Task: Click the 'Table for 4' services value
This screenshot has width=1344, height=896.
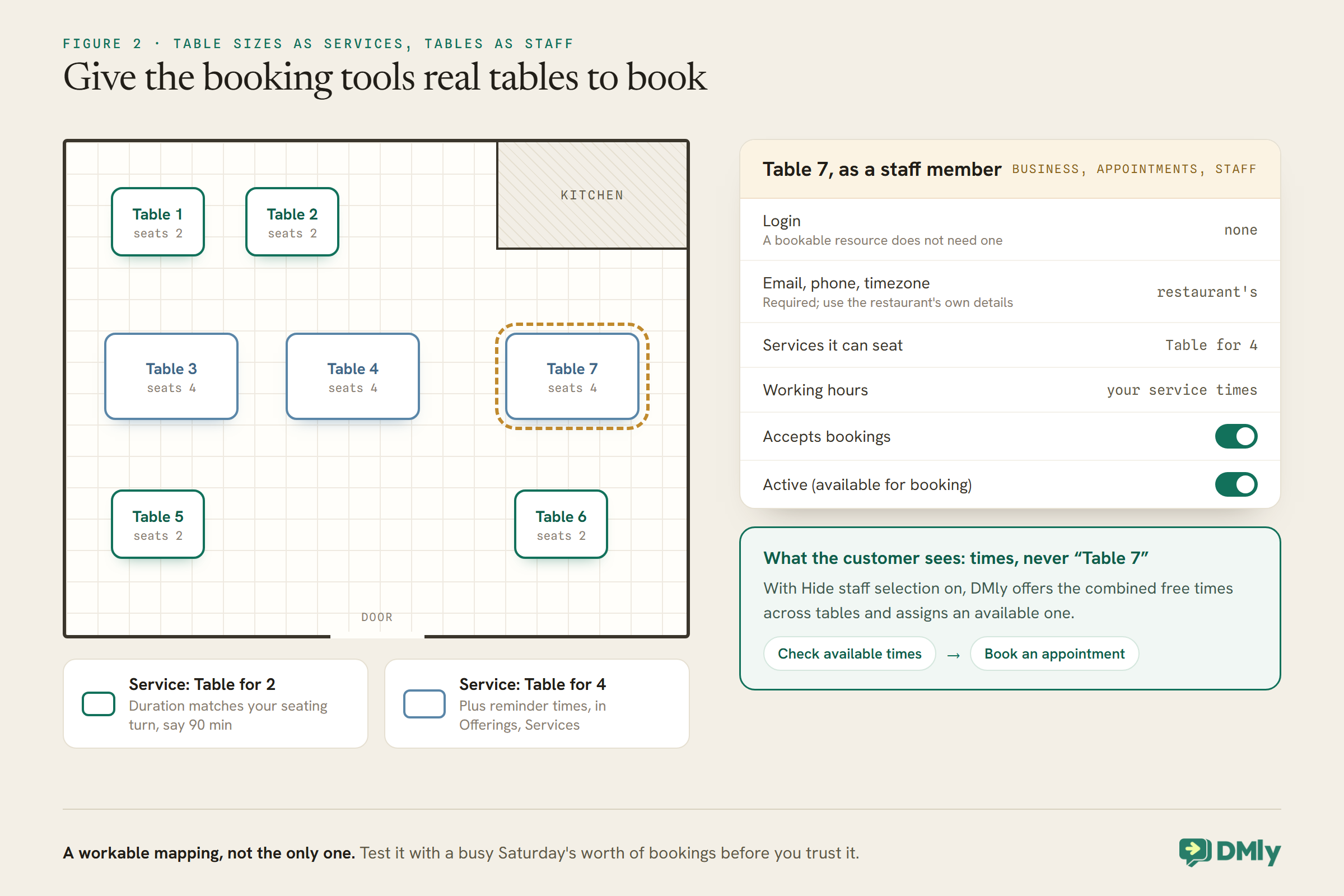Action: tap(1211, 345)
